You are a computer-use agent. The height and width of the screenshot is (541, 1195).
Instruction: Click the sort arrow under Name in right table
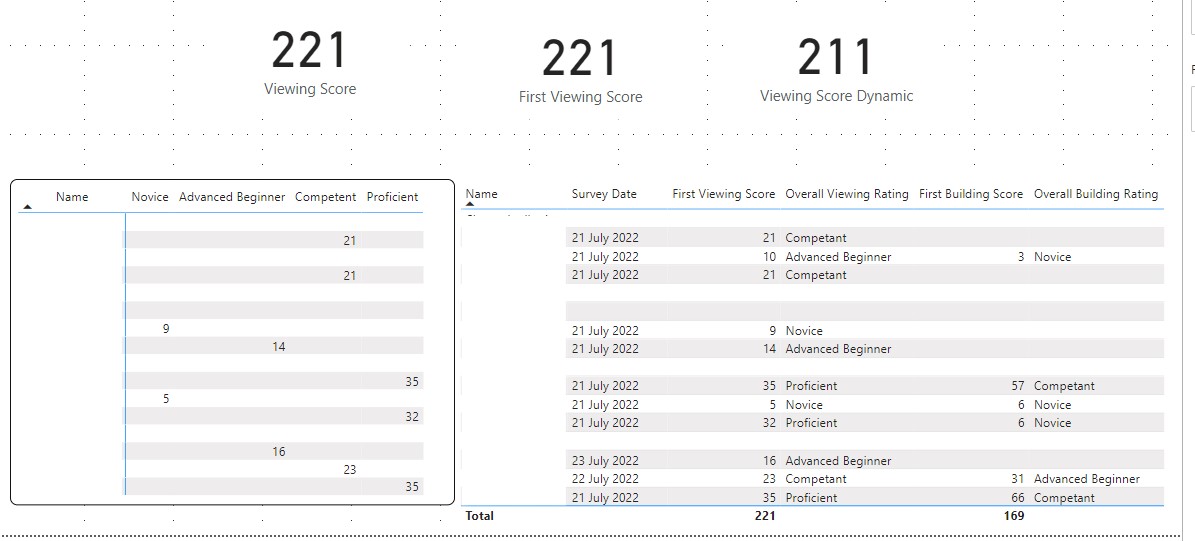(470, 204)
